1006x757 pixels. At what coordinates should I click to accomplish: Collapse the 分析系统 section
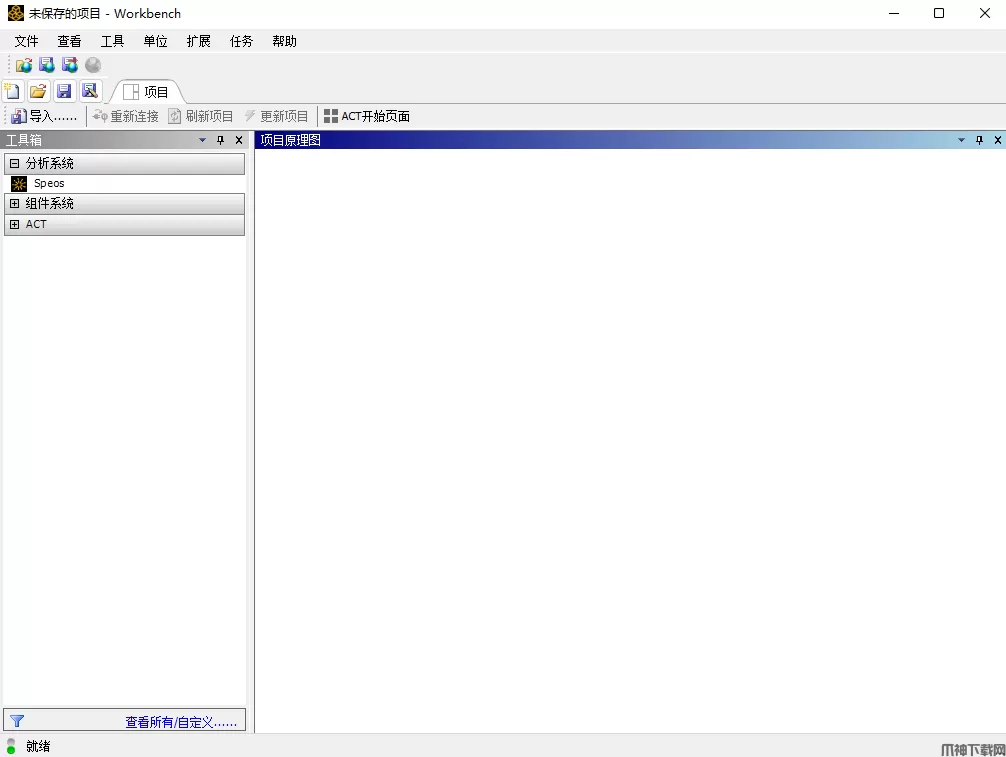(x=15, y=163)
